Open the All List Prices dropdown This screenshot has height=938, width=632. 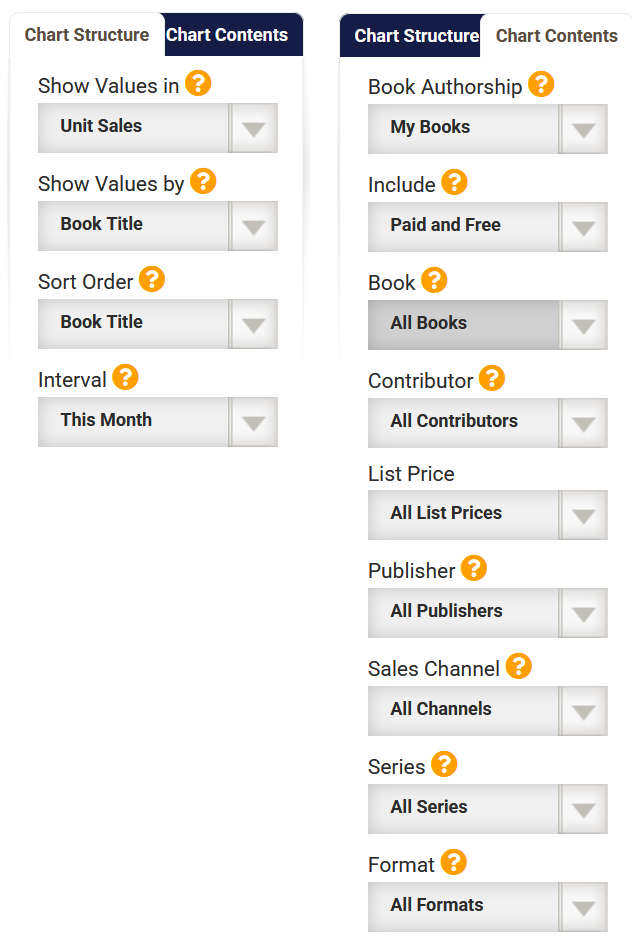pyautogui.click(x=487, y=514)
